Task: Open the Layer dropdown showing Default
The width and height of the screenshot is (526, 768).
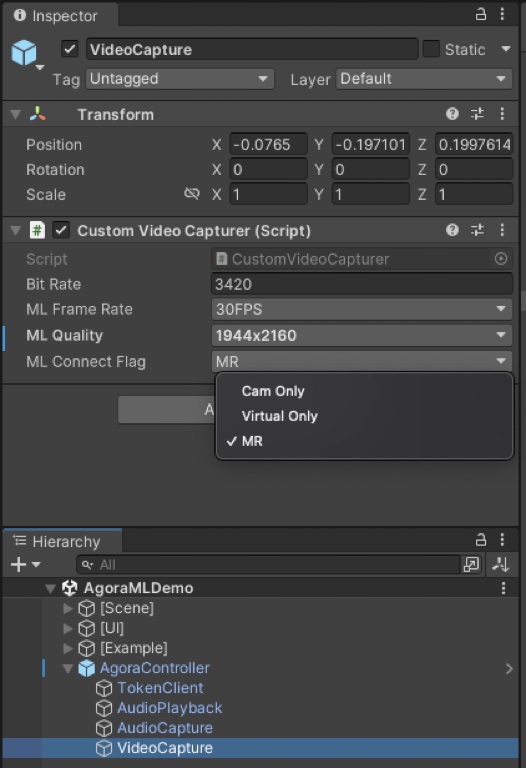Action: pyautogui.click(x=424, y=79)
